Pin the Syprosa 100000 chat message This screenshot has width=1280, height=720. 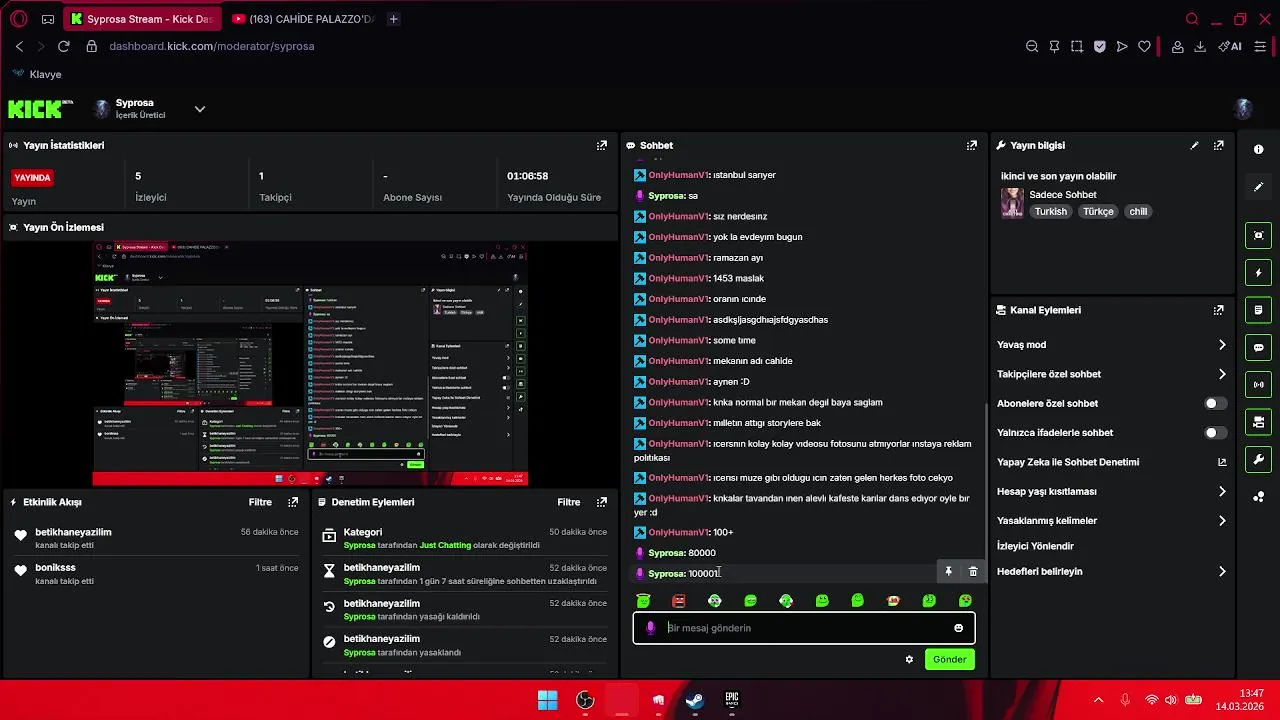948,572
